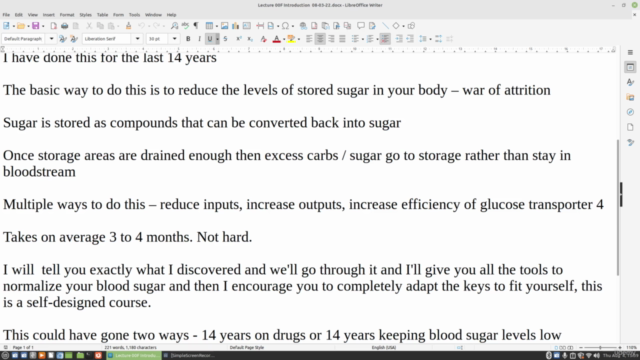Click the New document icon
Screen dimensions: 640x360
click(x=6, y=26)
